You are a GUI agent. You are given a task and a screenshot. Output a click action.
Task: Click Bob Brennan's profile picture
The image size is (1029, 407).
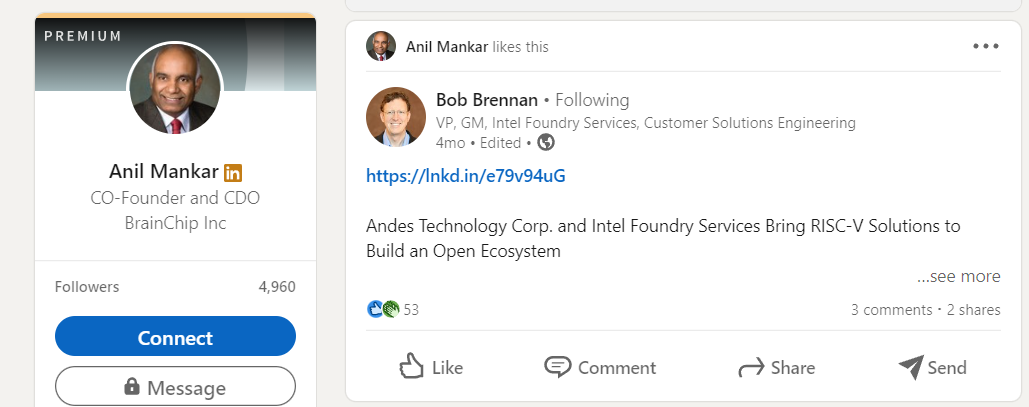point(396,117)
